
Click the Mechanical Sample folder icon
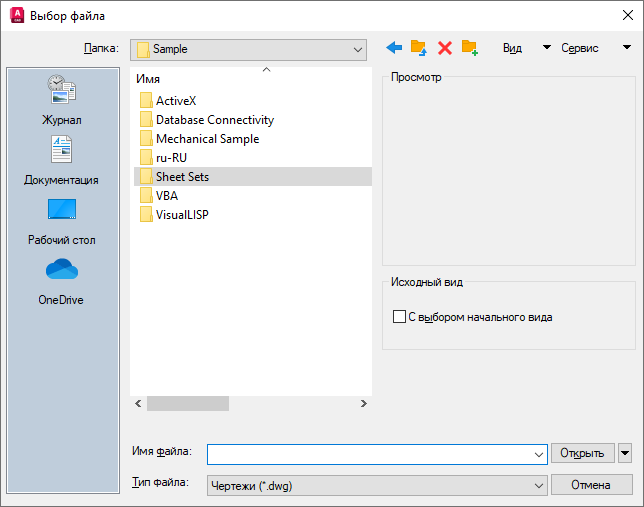point(146,138)
